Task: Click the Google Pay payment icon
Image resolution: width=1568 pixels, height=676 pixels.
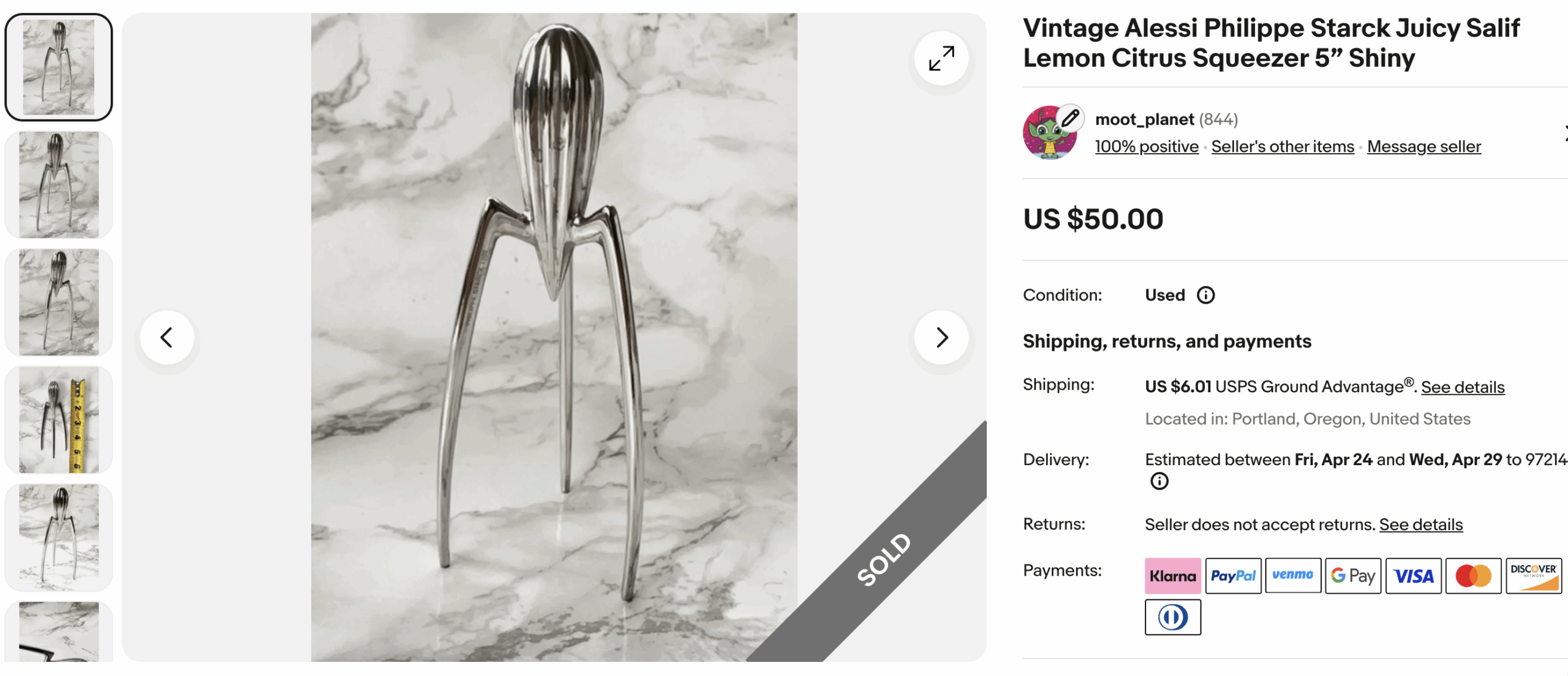Action: (1353, 575)
